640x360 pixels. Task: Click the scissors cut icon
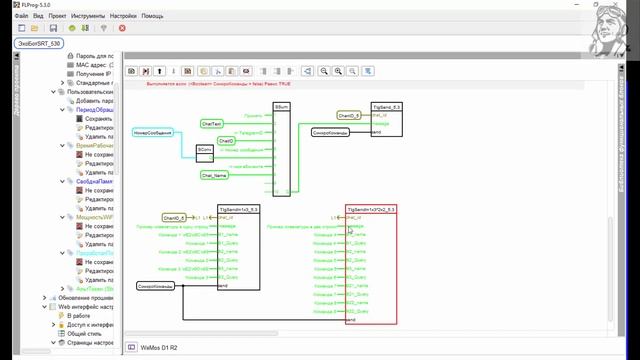(x=218, y=71)
